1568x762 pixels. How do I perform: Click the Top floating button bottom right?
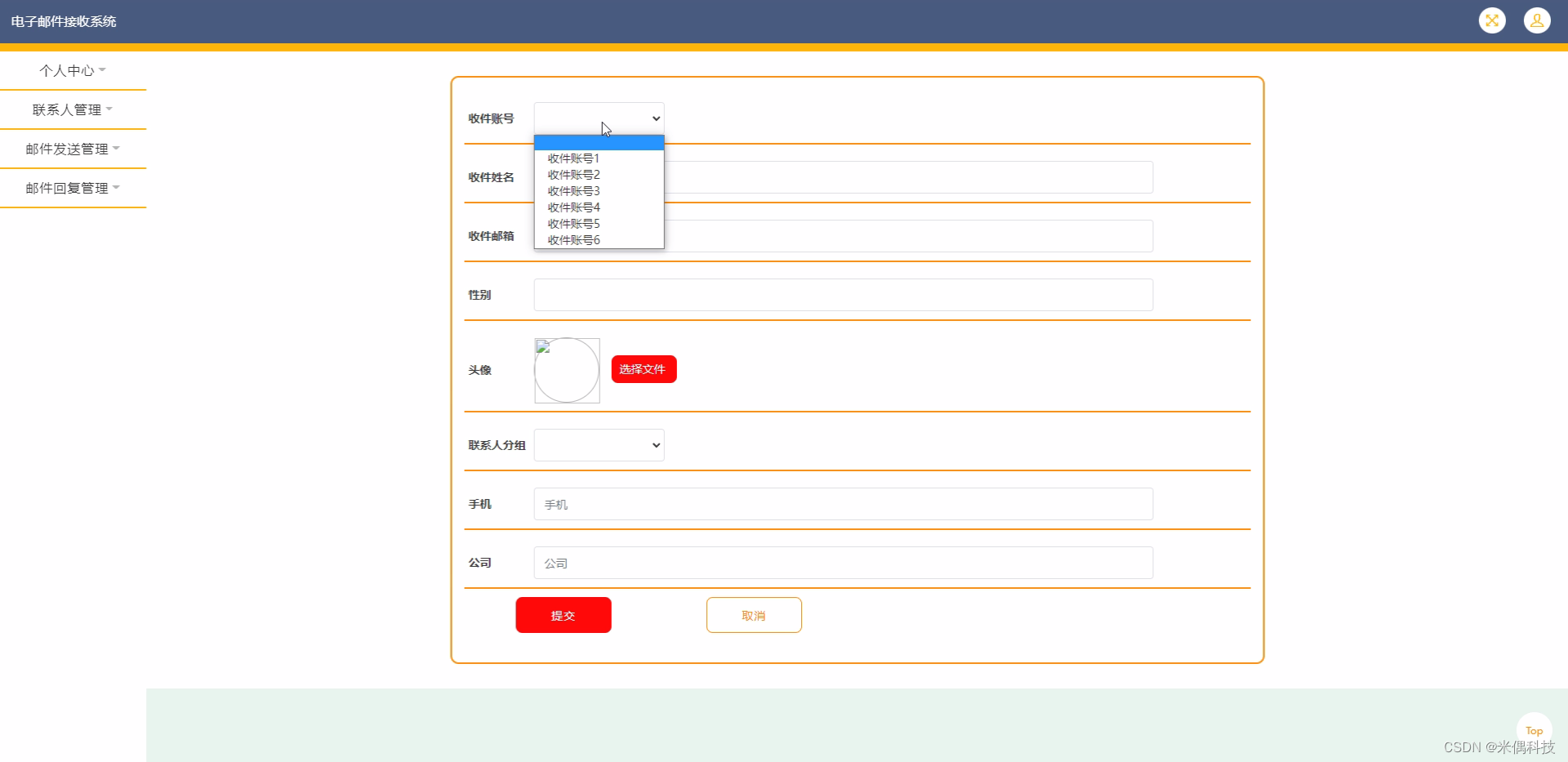click(x=1534, y=731)
